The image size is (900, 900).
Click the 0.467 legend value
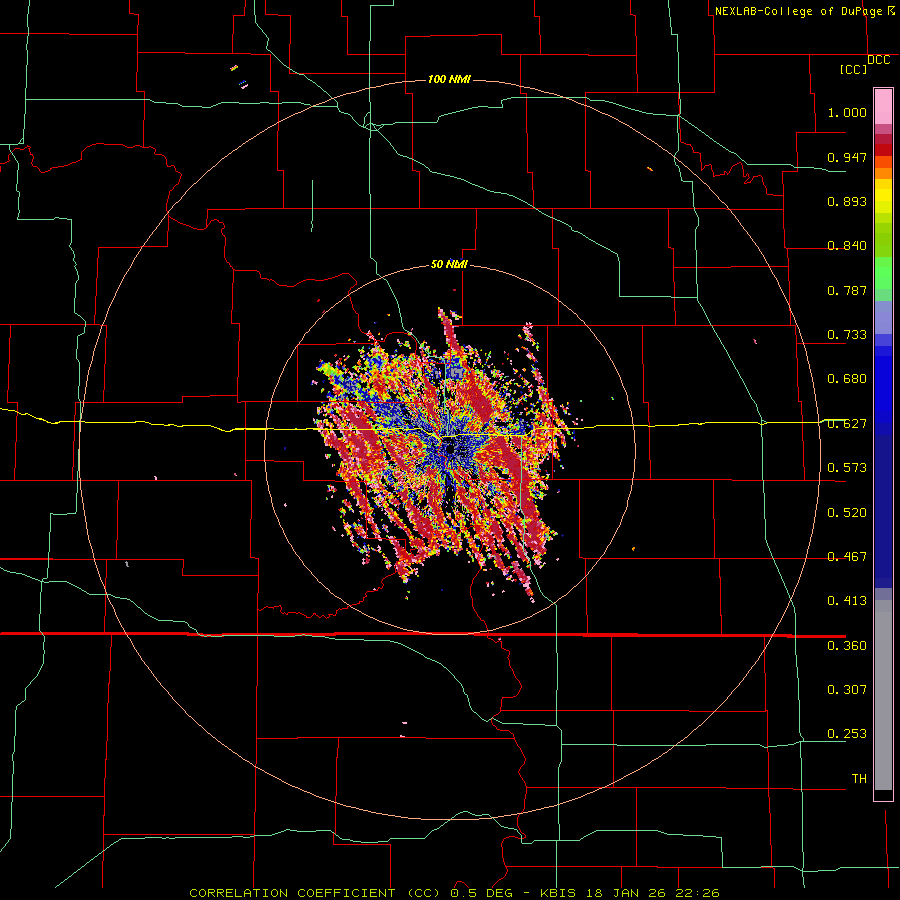(847, 557)
